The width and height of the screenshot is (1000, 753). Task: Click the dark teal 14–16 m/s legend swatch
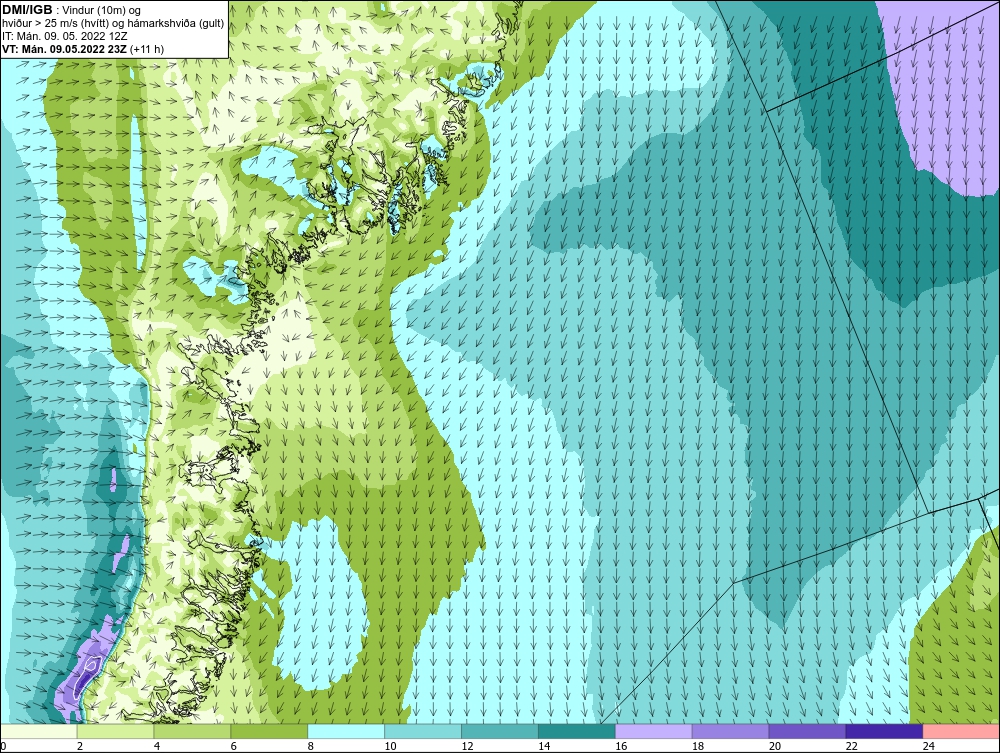pos(577,731)
